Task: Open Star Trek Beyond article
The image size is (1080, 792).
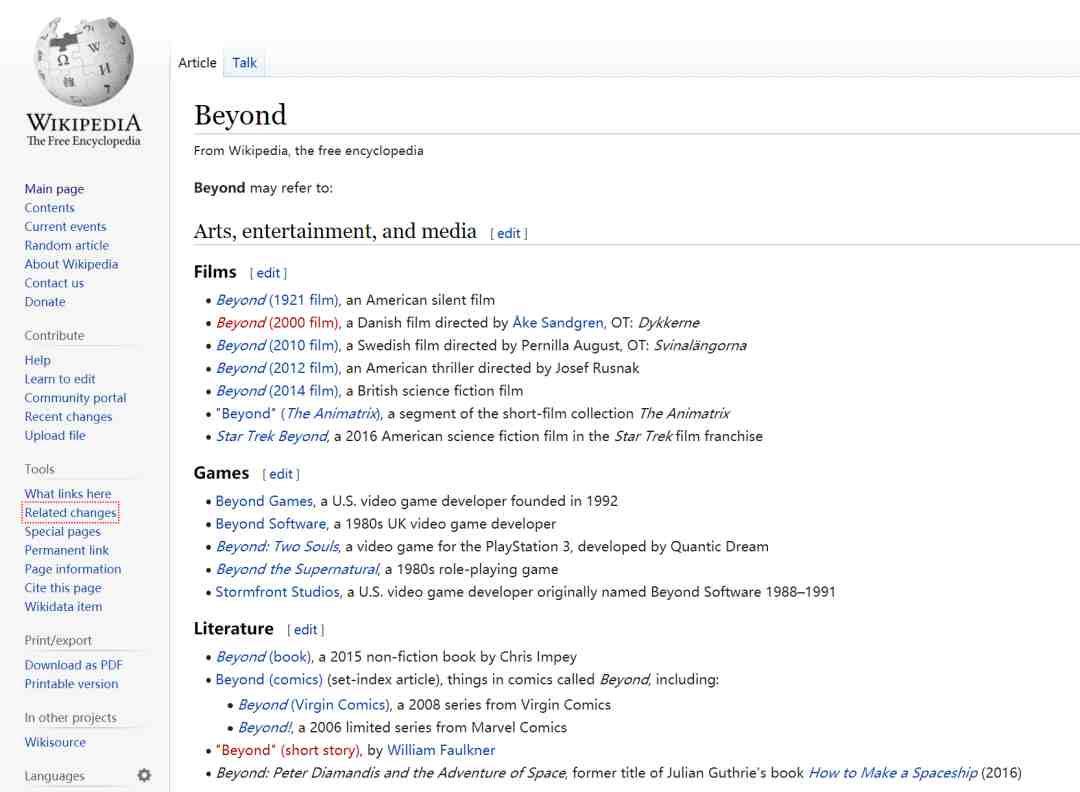Action: pyautogui.click(x=273, y=437)
